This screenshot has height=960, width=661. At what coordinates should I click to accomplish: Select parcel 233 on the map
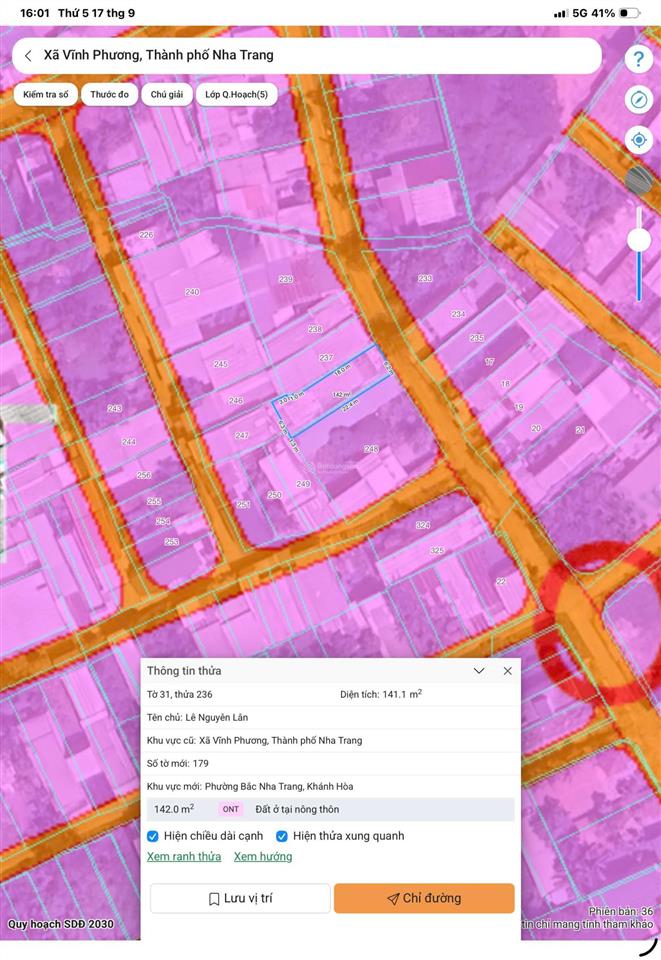click(x=425, y=278)
